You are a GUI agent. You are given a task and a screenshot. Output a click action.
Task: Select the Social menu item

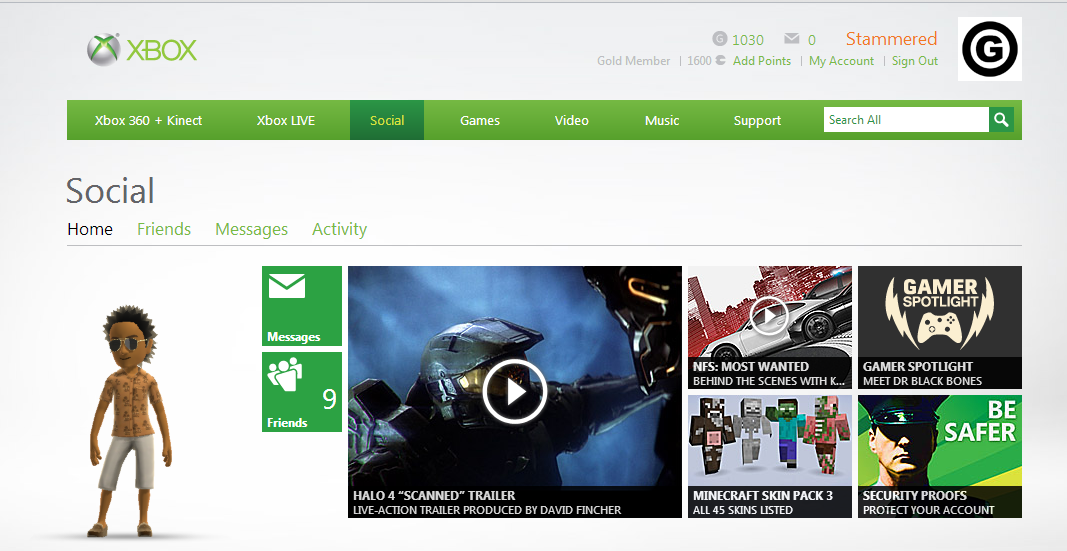[387, 120]
